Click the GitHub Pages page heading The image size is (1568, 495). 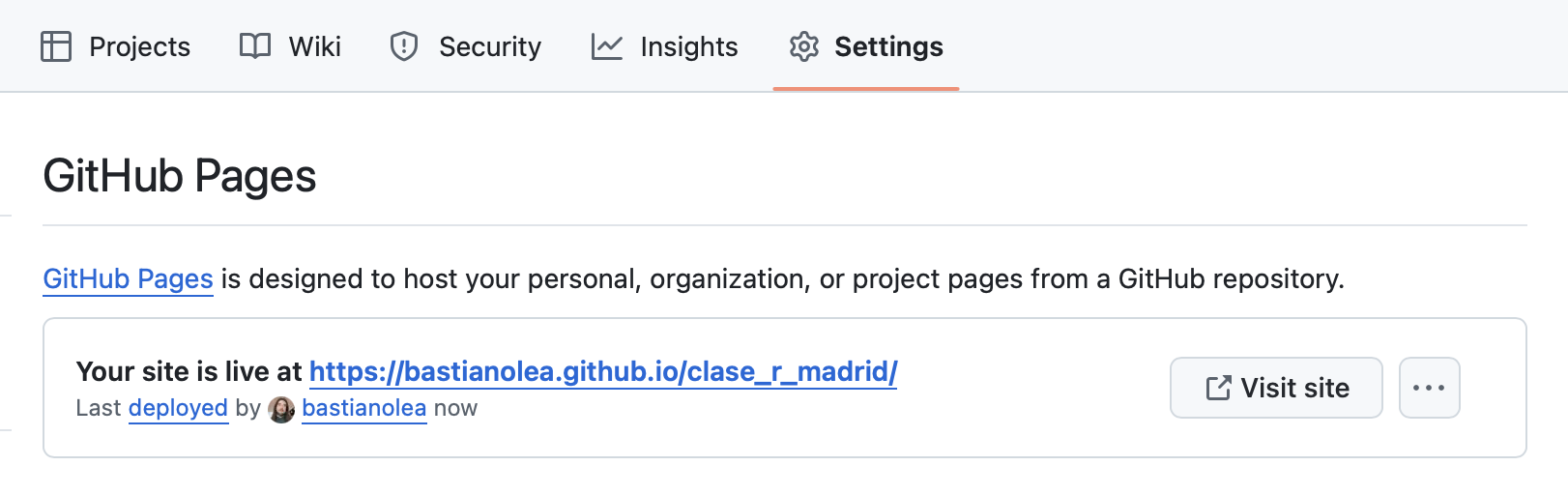click(180, 177)
